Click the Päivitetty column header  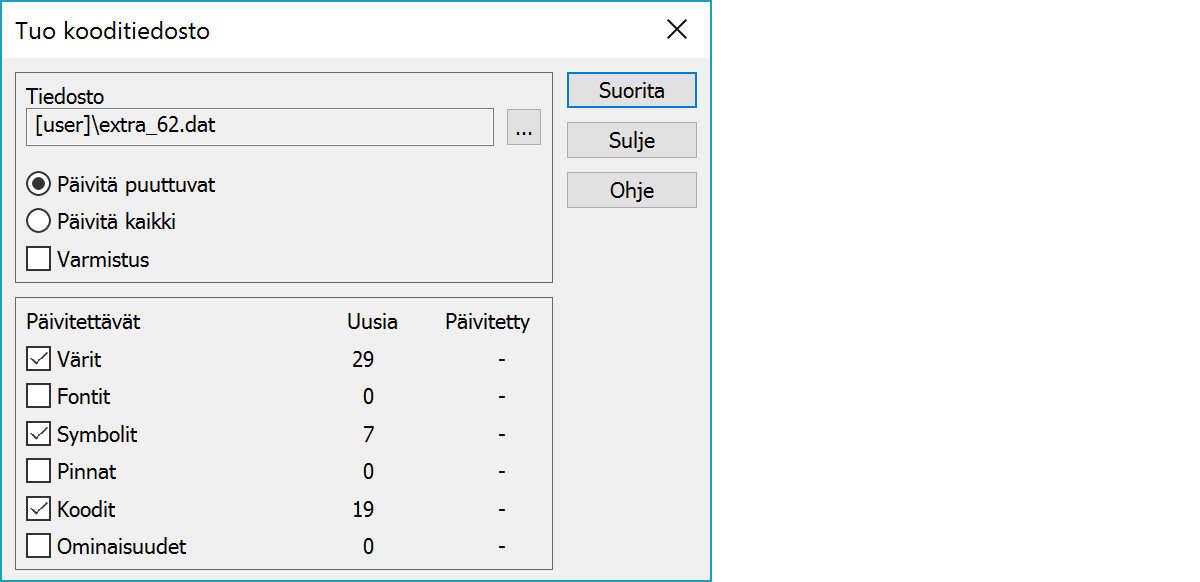pos(487,322)
